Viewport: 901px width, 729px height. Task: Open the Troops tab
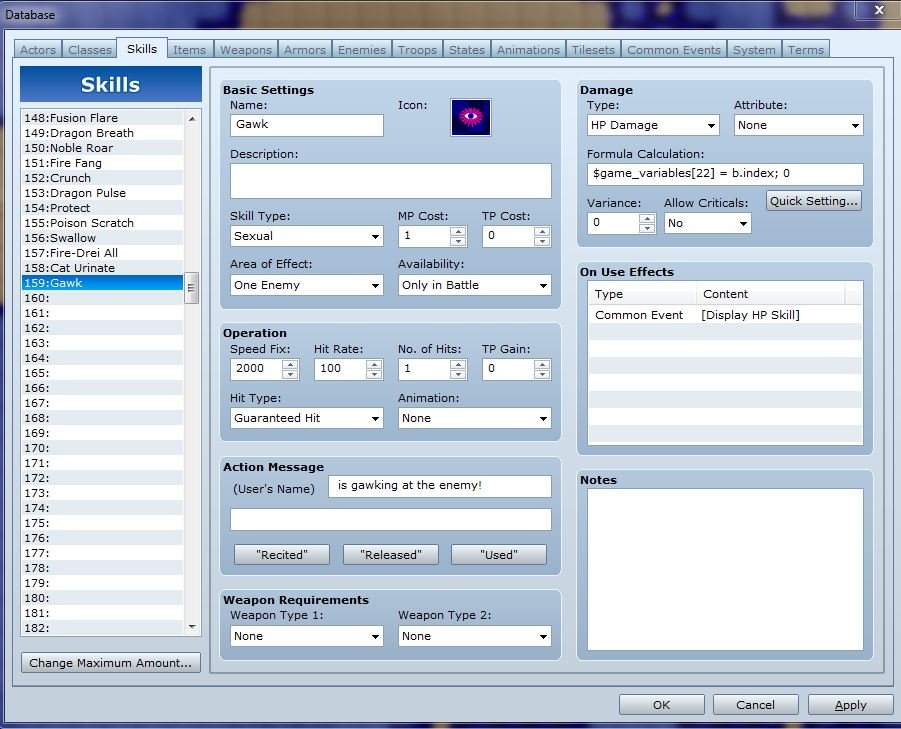(x=417, y=50)
